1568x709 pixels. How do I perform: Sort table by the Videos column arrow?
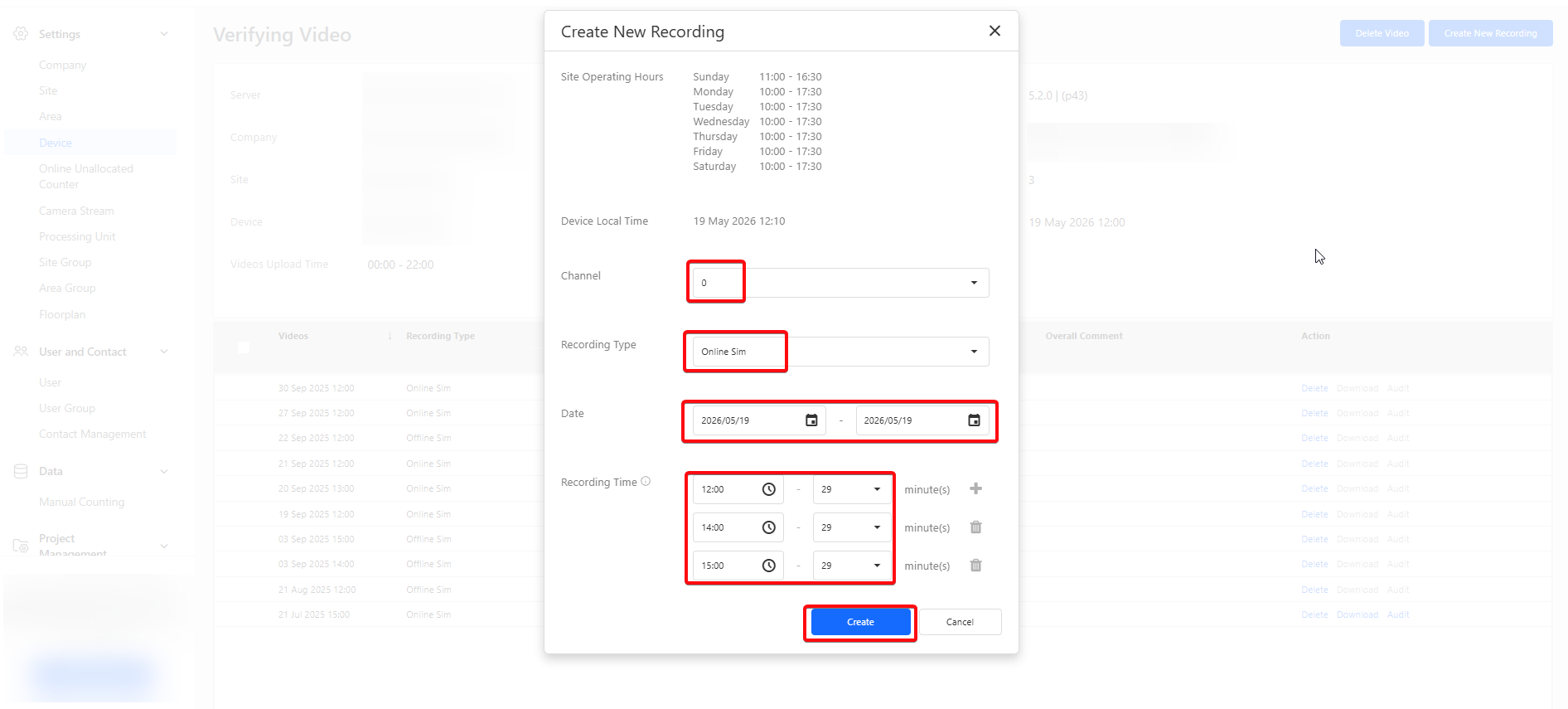click(x=390, y=336)
